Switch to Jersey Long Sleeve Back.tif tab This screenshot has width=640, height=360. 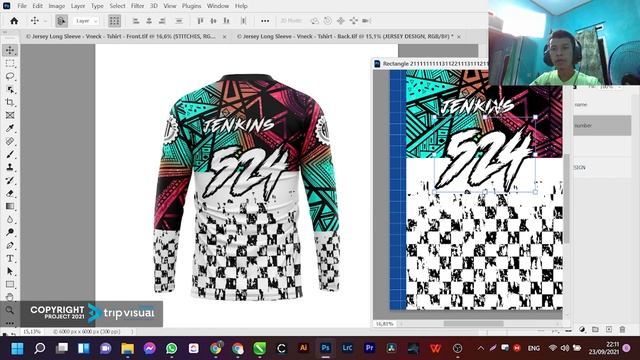tap(345, 36)
